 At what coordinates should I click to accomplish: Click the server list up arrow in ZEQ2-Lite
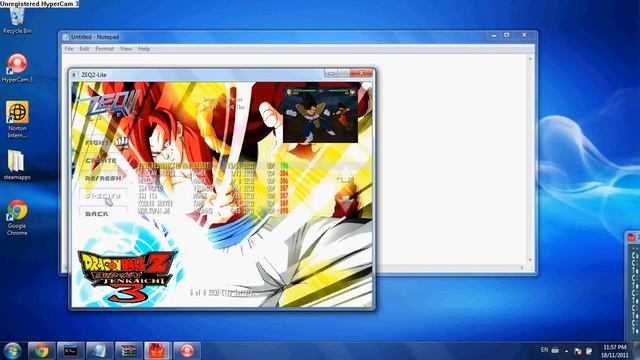pos(346,176)
